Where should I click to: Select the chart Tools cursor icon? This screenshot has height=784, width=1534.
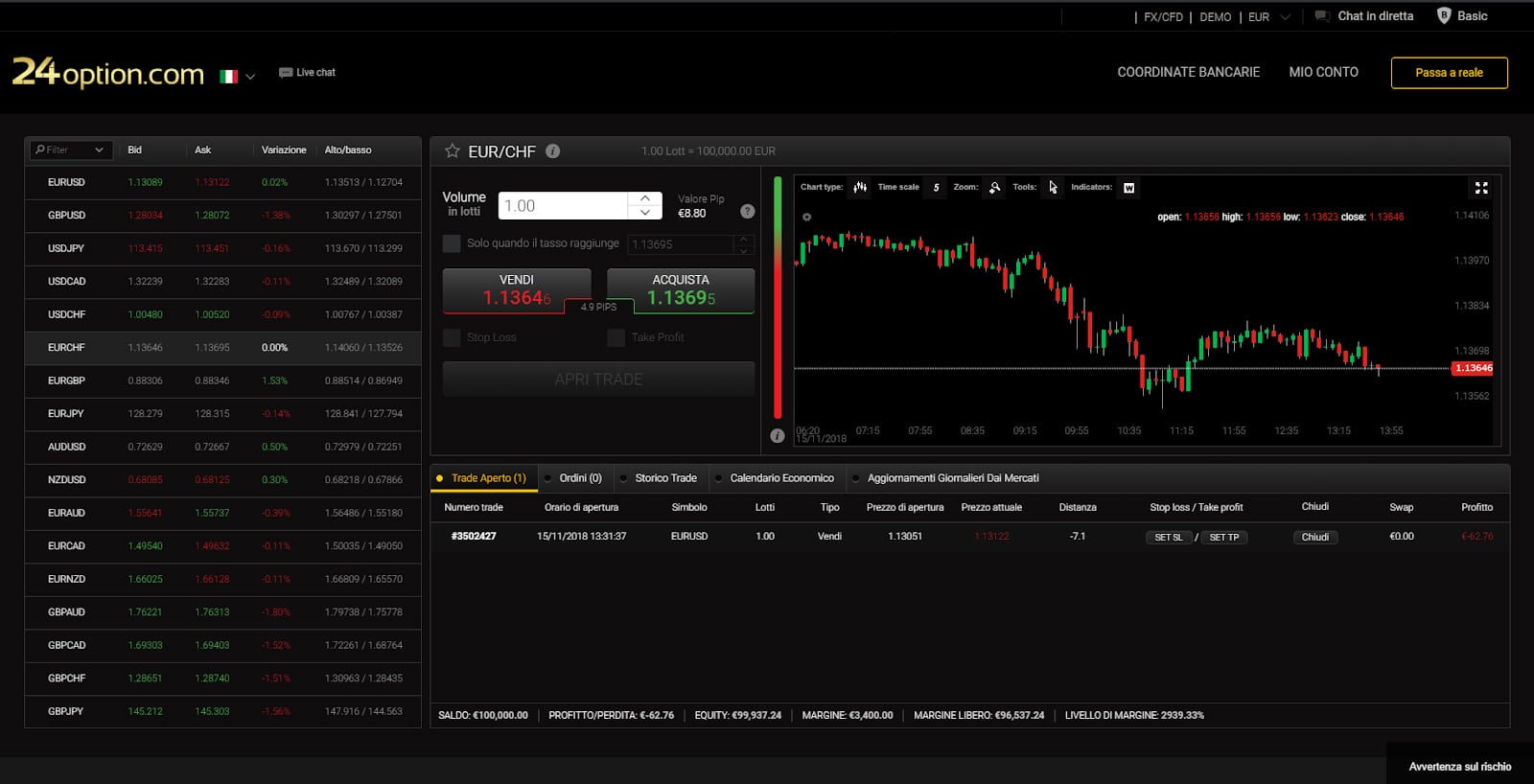point(1053,188)
